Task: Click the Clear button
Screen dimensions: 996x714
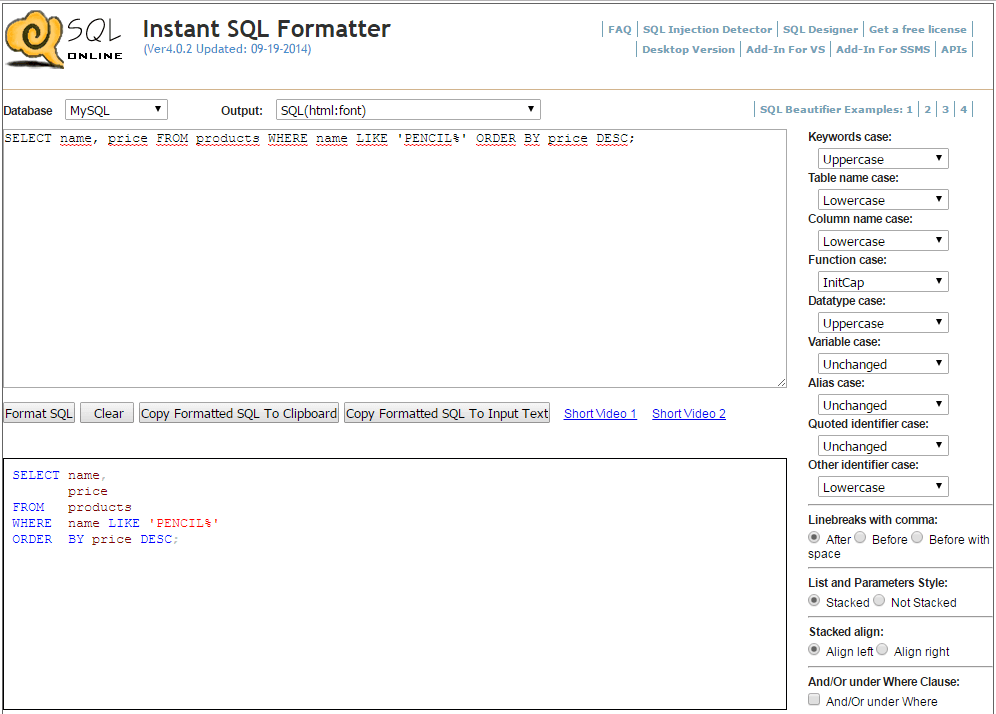Action: click(106, 412)
